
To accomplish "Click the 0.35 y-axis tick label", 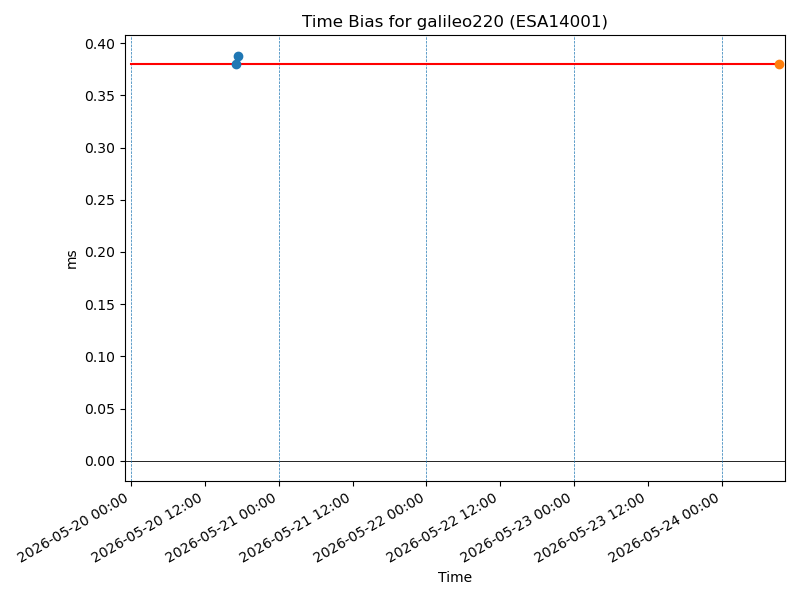I will point(100,96).
